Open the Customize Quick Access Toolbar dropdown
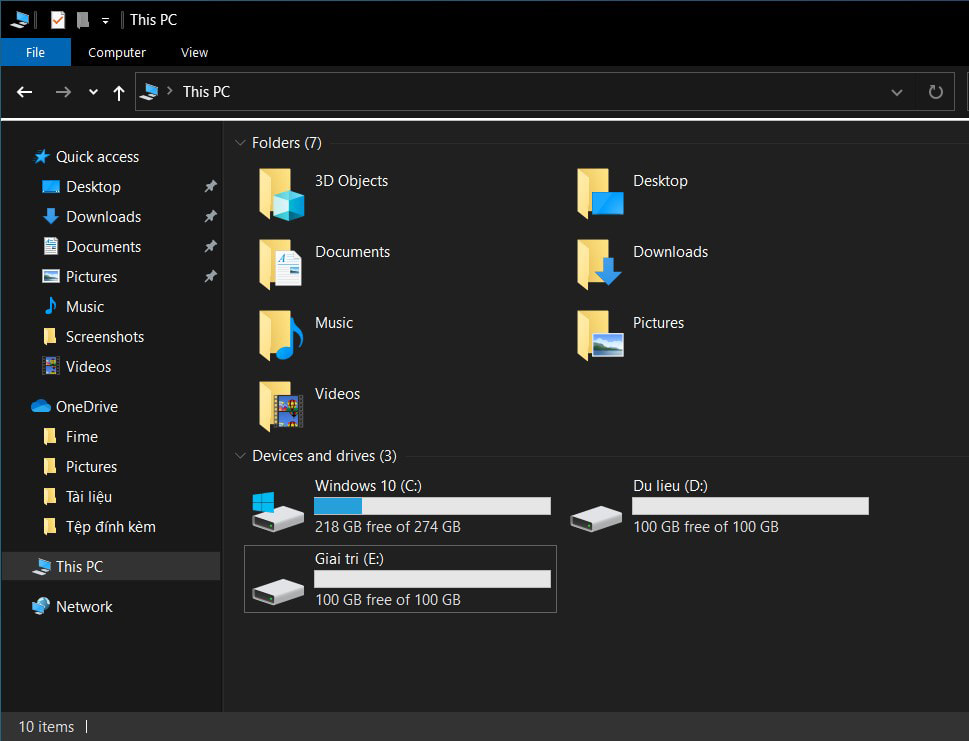 pos(105,19)
